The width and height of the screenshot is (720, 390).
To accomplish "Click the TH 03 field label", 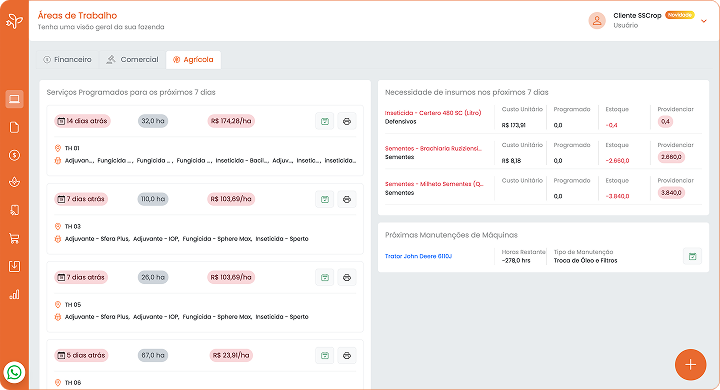I will [x=73, y=226].
